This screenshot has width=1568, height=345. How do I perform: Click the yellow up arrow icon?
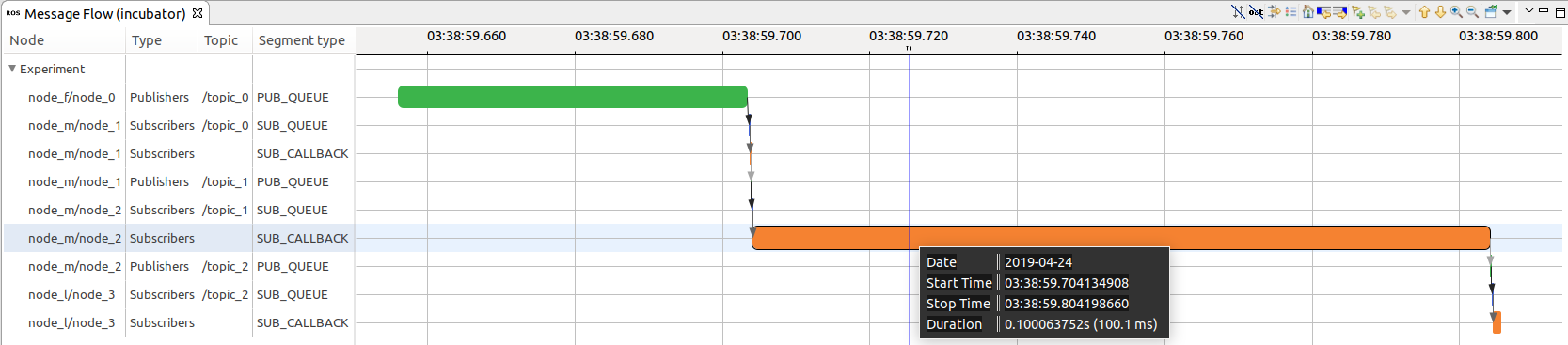click(x=1424, y=11)
